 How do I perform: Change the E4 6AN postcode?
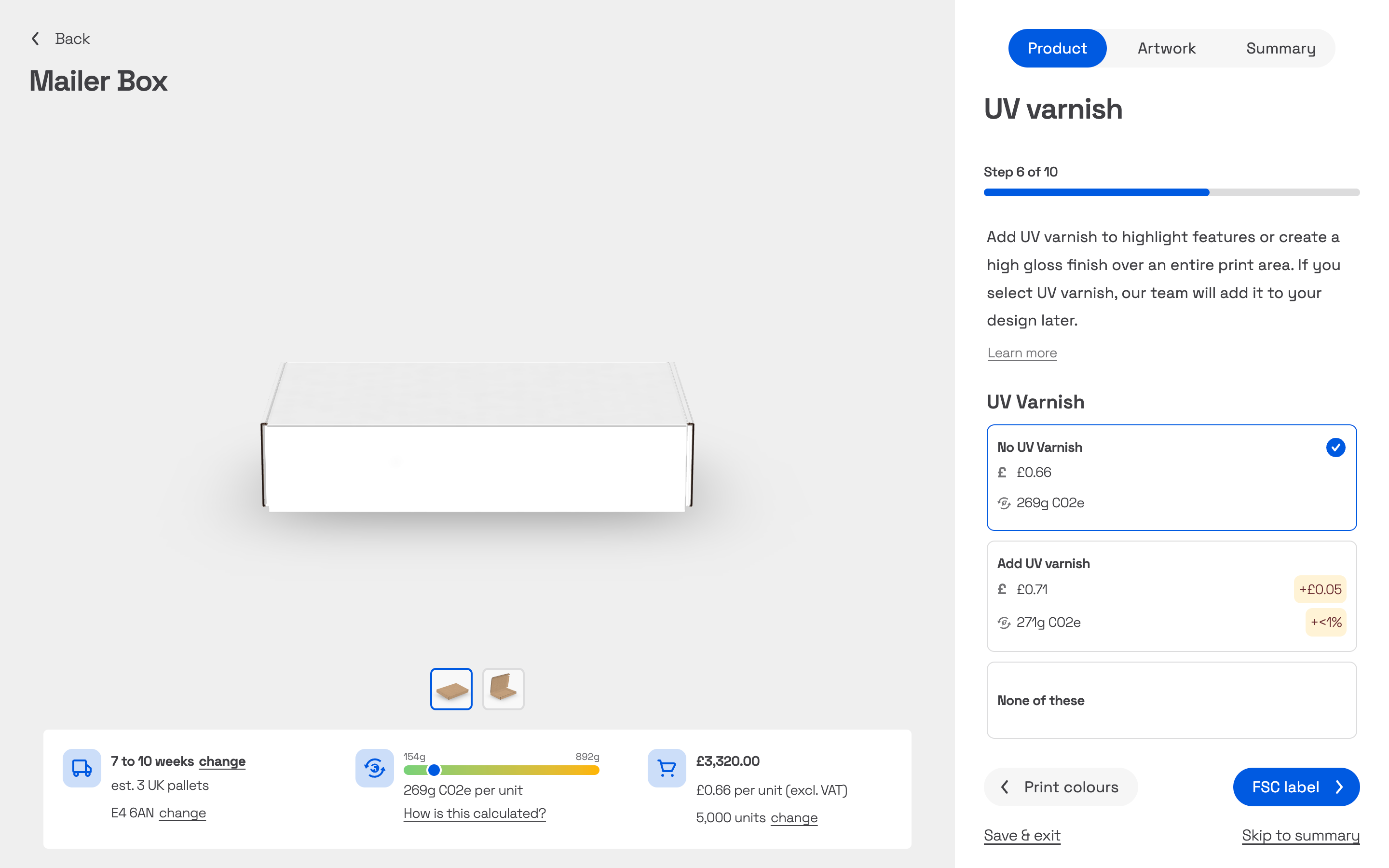pos(182,813)
